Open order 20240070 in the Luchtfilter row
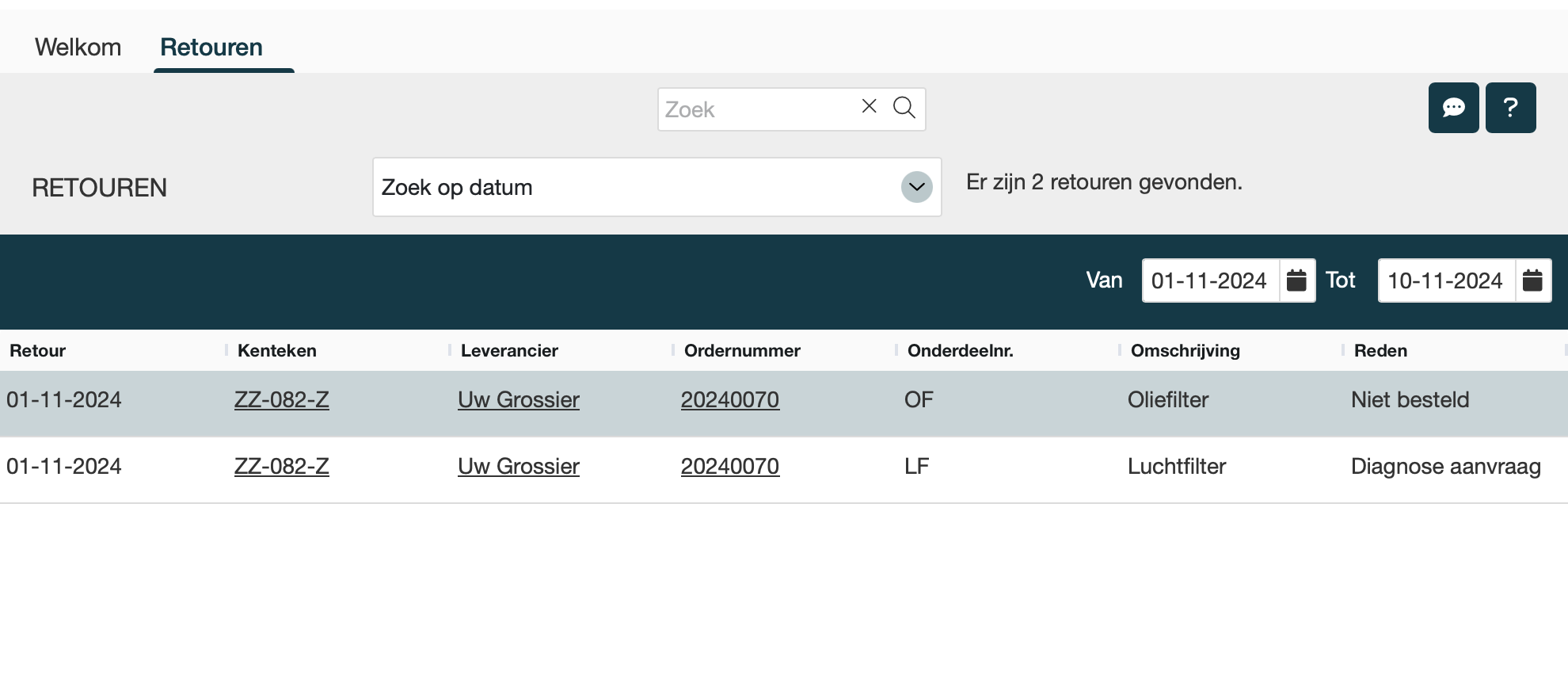Viewport: 1568px width, 683px height. [x=729, y=467]
